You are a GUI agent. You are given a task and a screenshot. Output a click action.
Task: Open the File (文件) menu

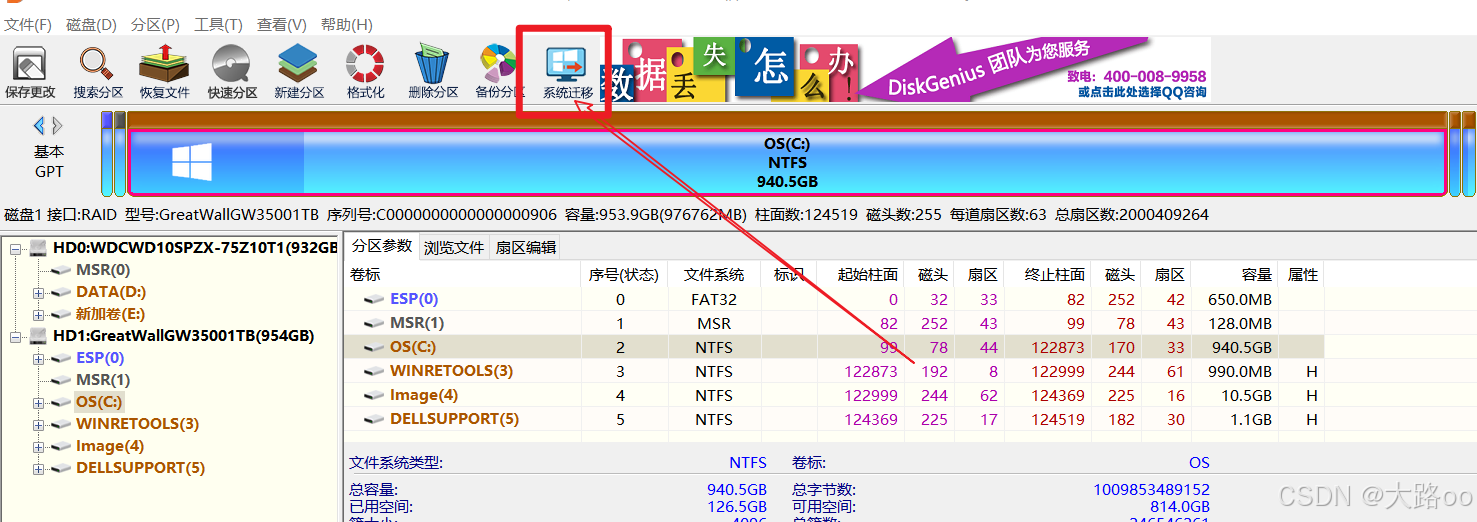pos(28,24)
